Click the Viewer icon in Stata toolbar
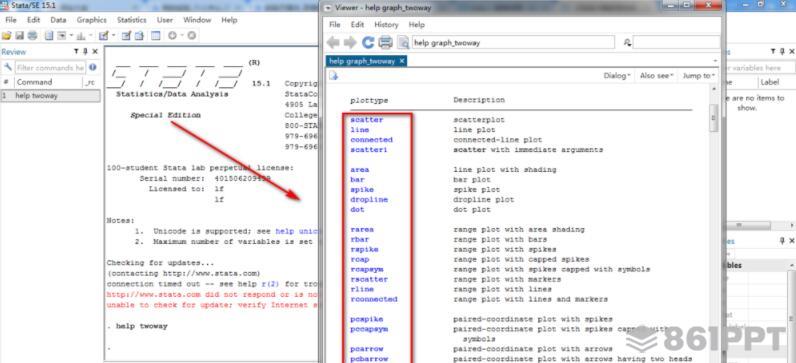Viewport: 796px width, 363px height. 61,35
